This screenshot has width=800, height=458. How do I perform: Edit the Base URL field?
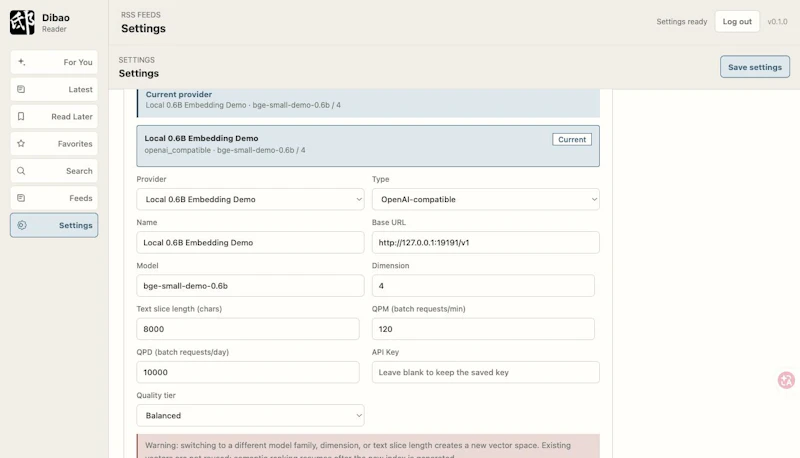click(486, 243)
